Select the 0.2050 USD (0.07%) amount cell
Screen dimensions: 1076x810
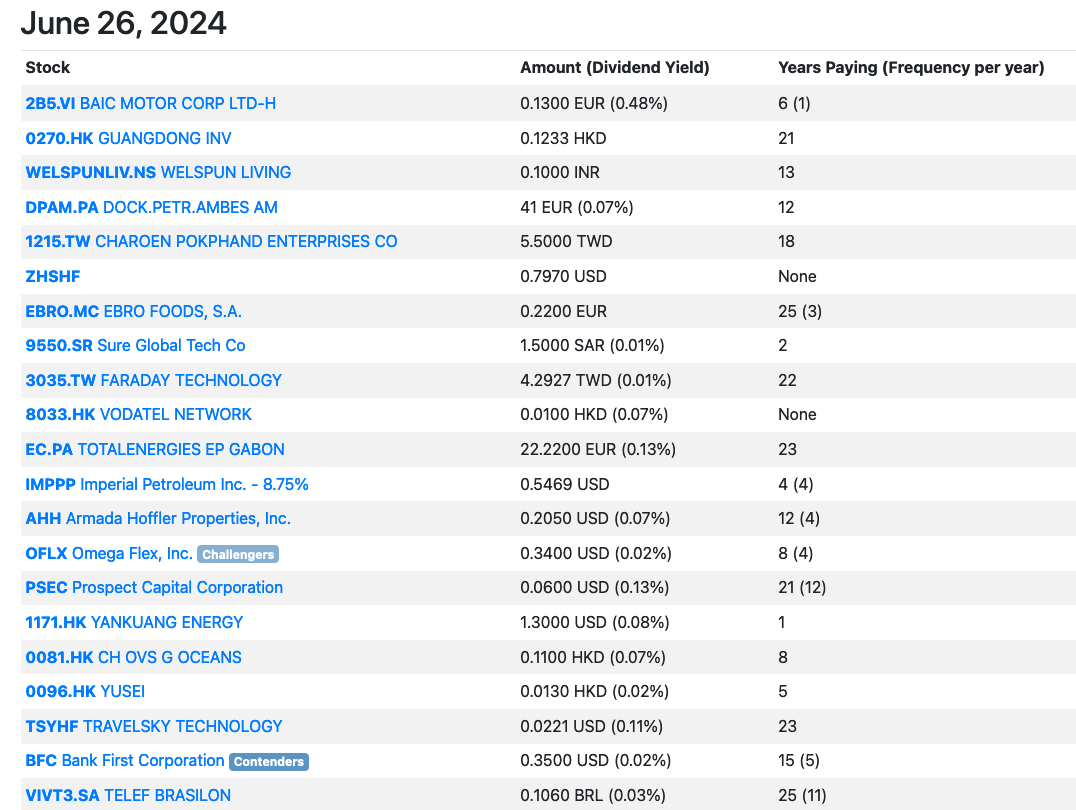tap(595, 519)
